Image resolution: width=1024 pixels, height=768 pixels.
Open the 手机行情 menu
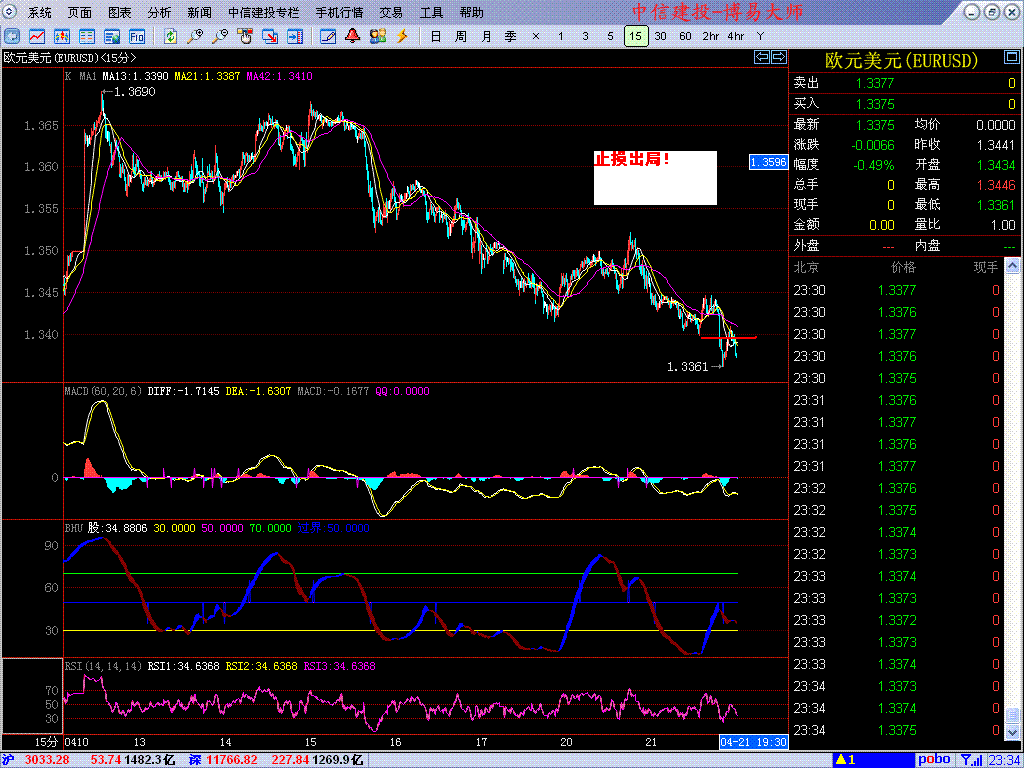coord(342,12)
